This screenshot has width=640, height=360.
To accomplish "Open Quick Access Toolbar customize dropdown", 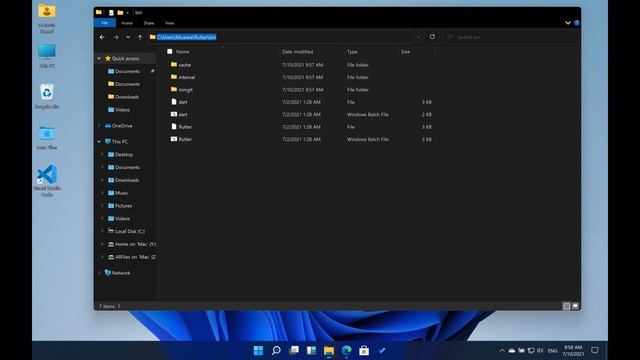I will click(127, 13).
